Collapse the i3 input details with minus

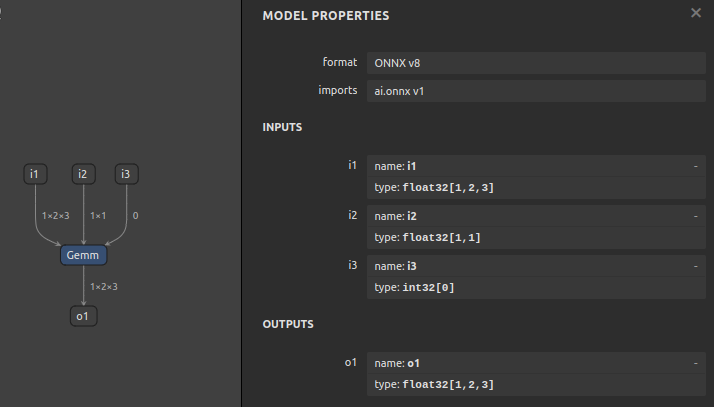(695, 266)
